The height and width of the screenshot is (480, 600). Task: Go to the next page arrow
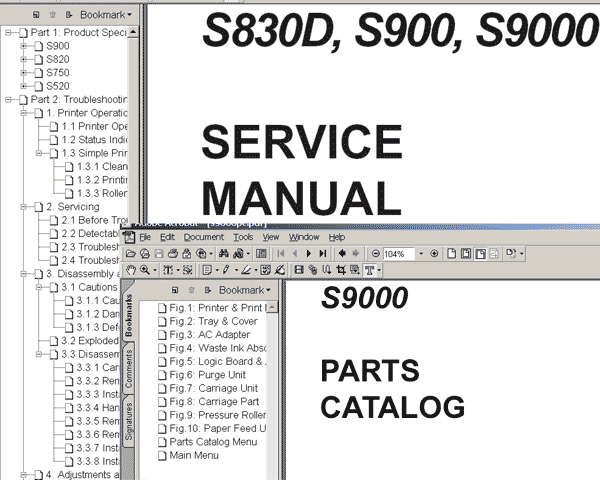coord(308,253)
